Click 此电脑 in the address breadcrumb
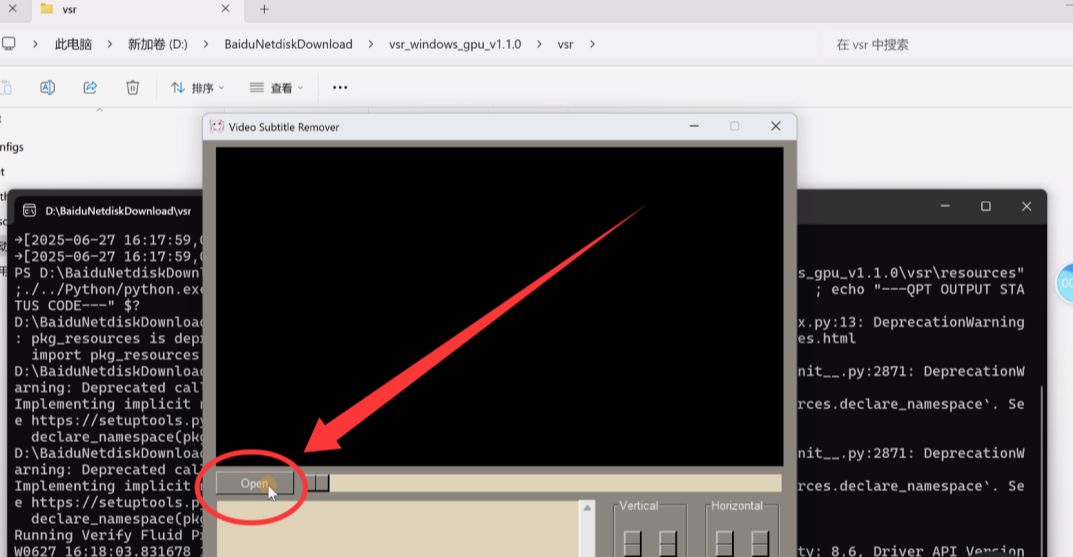This screenshot has height=557, width=1073. pos(73,44)
